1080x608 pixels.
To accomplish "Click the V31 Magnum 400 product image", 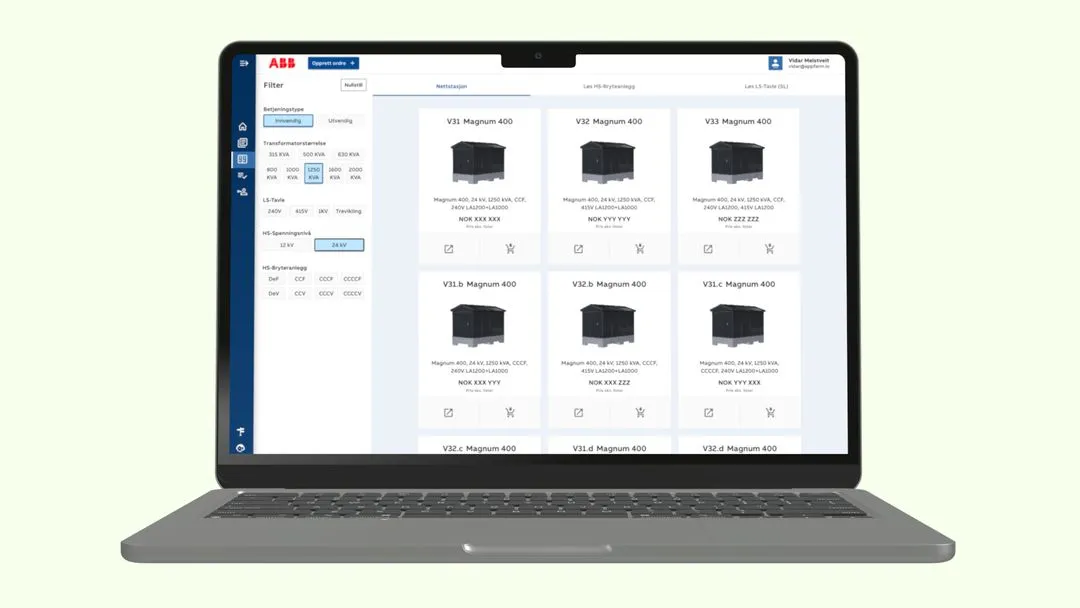I will [x=479, y=162].
